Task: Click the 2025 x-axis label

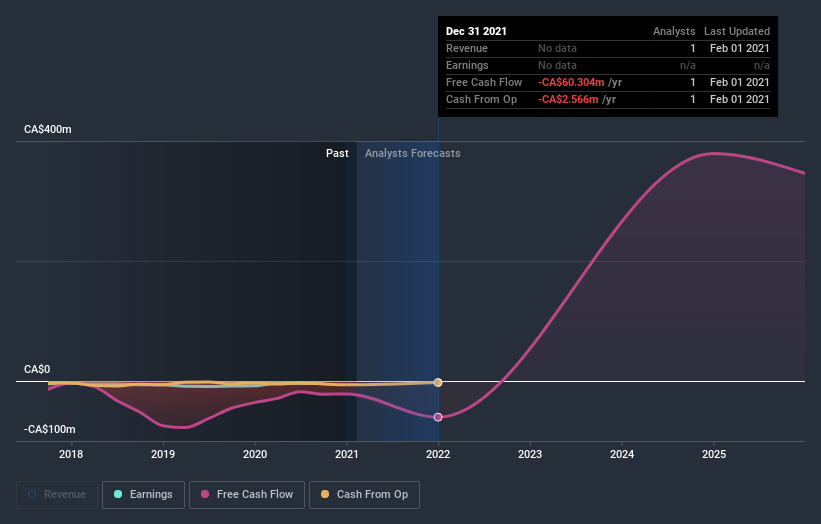Action: (x=714, y=454)
